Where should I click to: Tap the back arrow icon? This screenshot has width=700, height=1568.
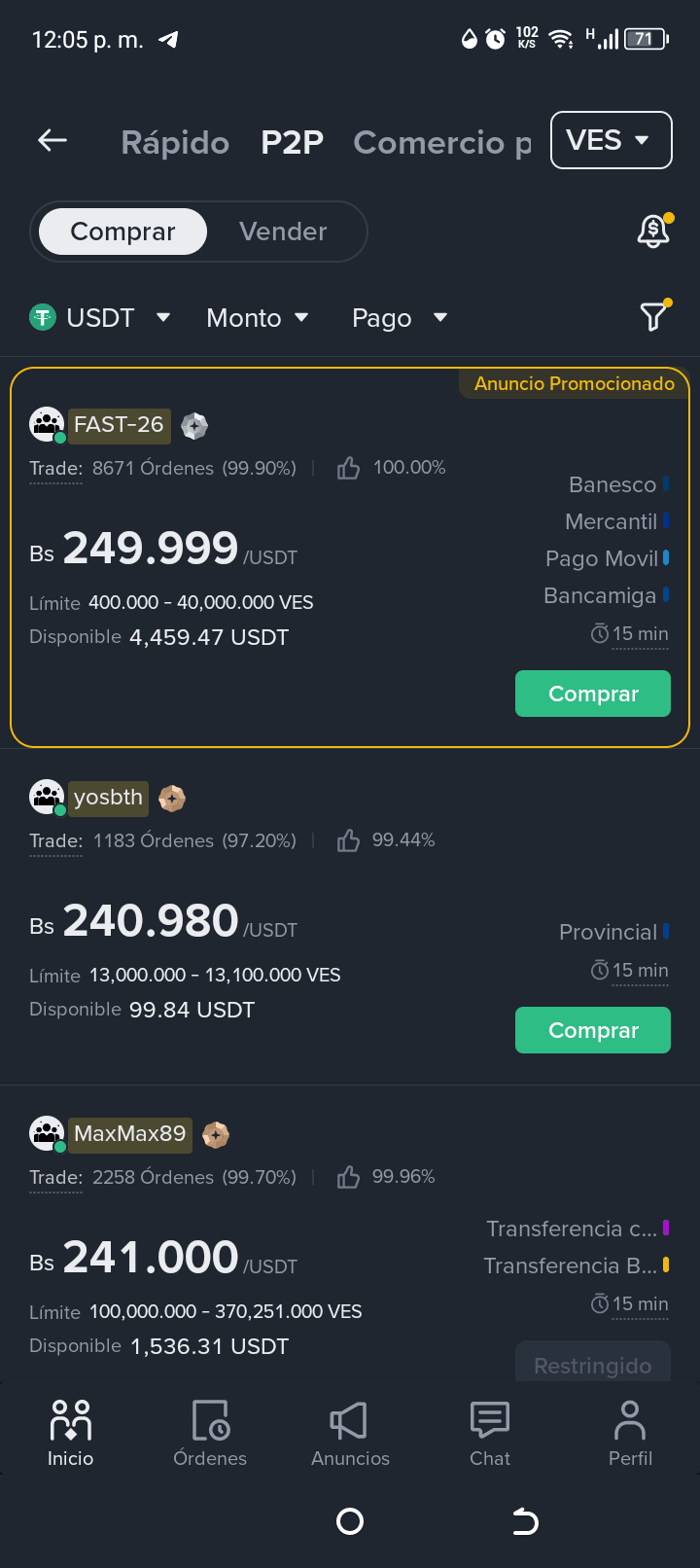click(52, 141)
